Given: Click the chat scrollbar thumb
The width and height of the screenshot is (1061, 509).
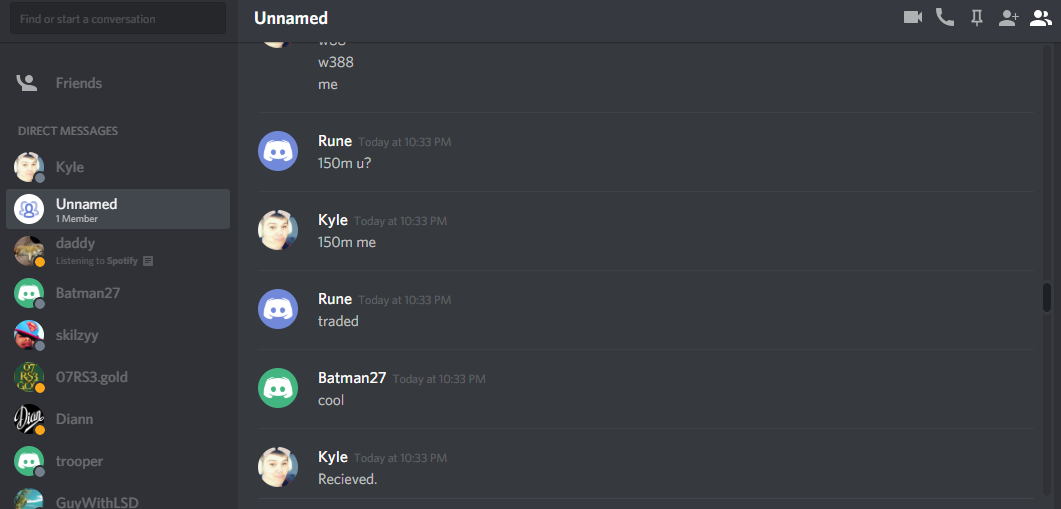Looking at the screenshot, I should pyautogui.click(x=1047, y=297).
